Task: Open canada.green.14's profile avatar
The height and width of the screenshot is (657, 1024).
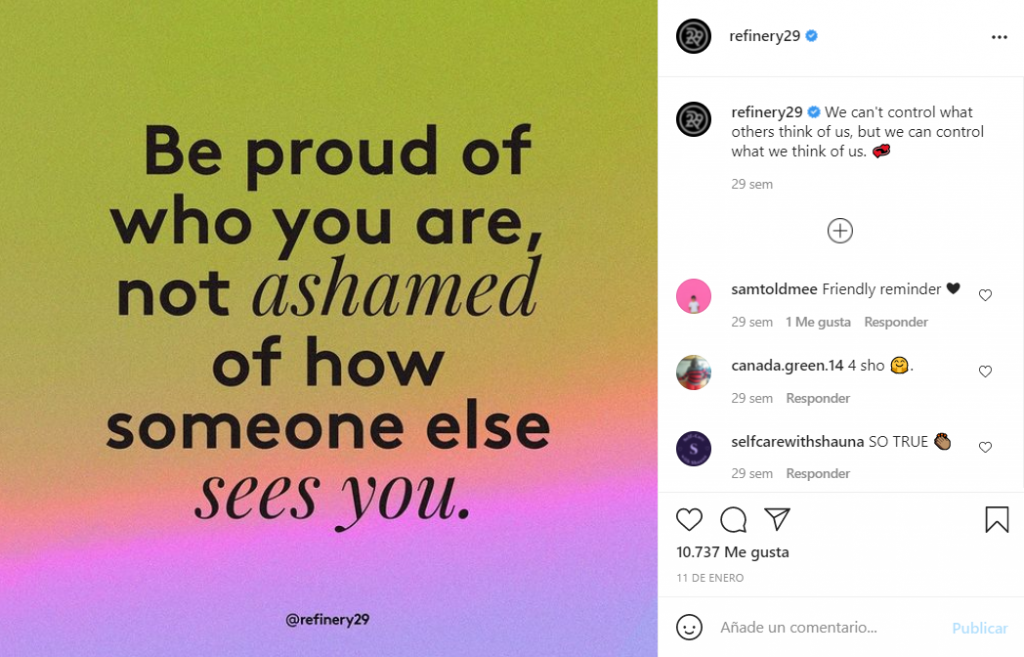Action: click(x=693, y=372)
